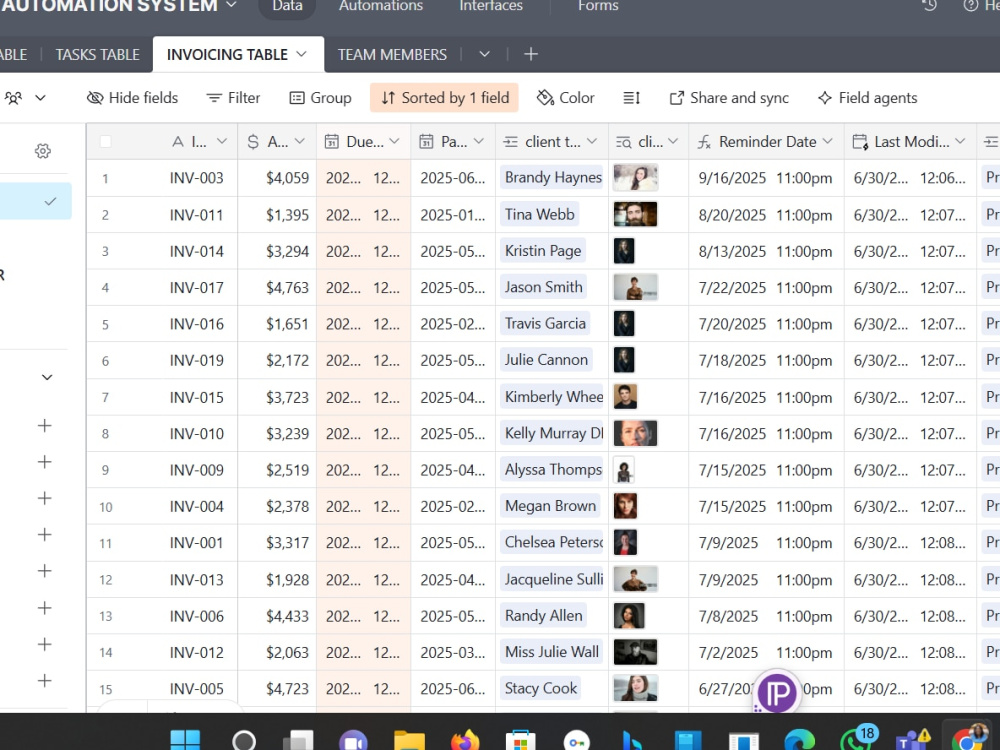Image resolution: width=1000 pixels, height=750 pixels.
Task: Open Task View from the taskbar
Action: pyautogui.click(x=298, y=740)
